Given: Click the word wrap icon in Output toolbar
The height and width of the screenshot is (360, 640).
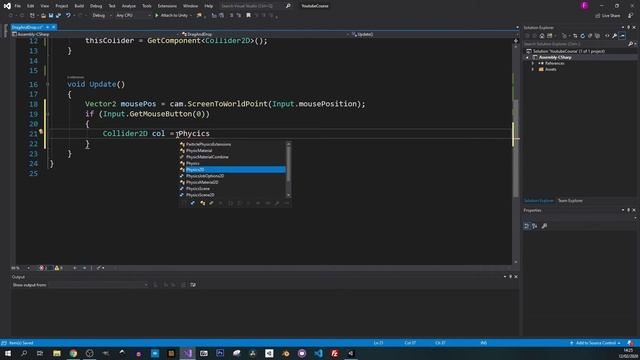Looking at the screenshot, I should [x=193, y=285].
